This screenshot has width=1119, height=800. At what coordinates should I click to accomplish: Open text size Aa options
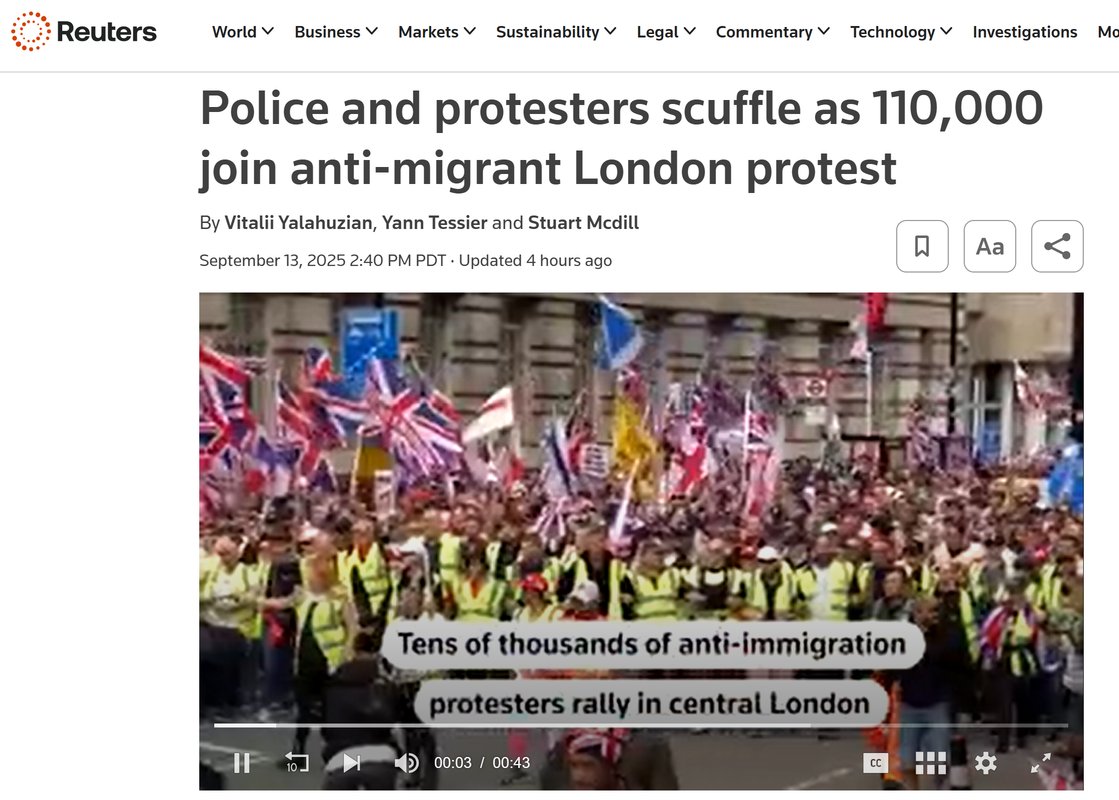[990, 246]
